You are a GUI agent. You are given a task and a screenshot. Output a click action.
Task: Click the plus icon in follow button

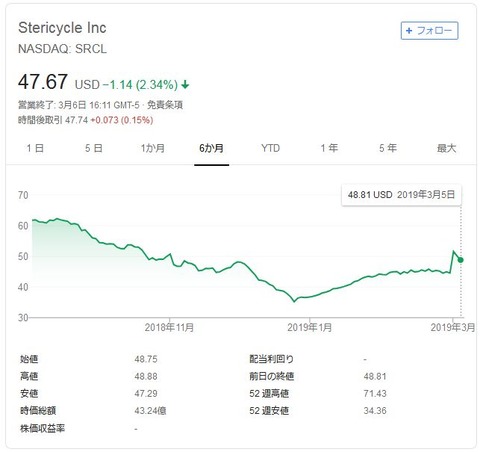tap(409, 31)
